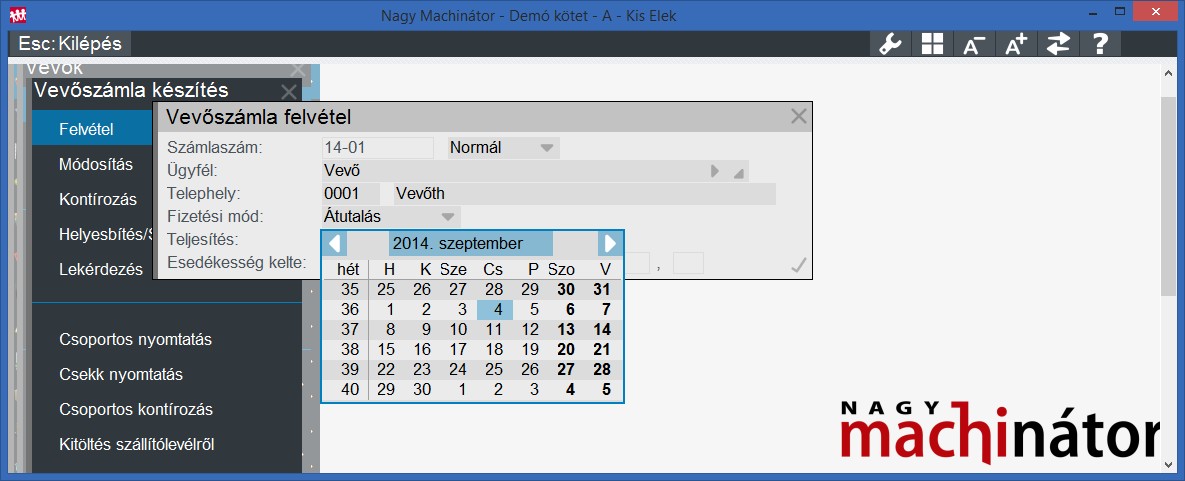
Task: Open the Átutalás payment mode dropdown
Action: [x=391, y=217]
